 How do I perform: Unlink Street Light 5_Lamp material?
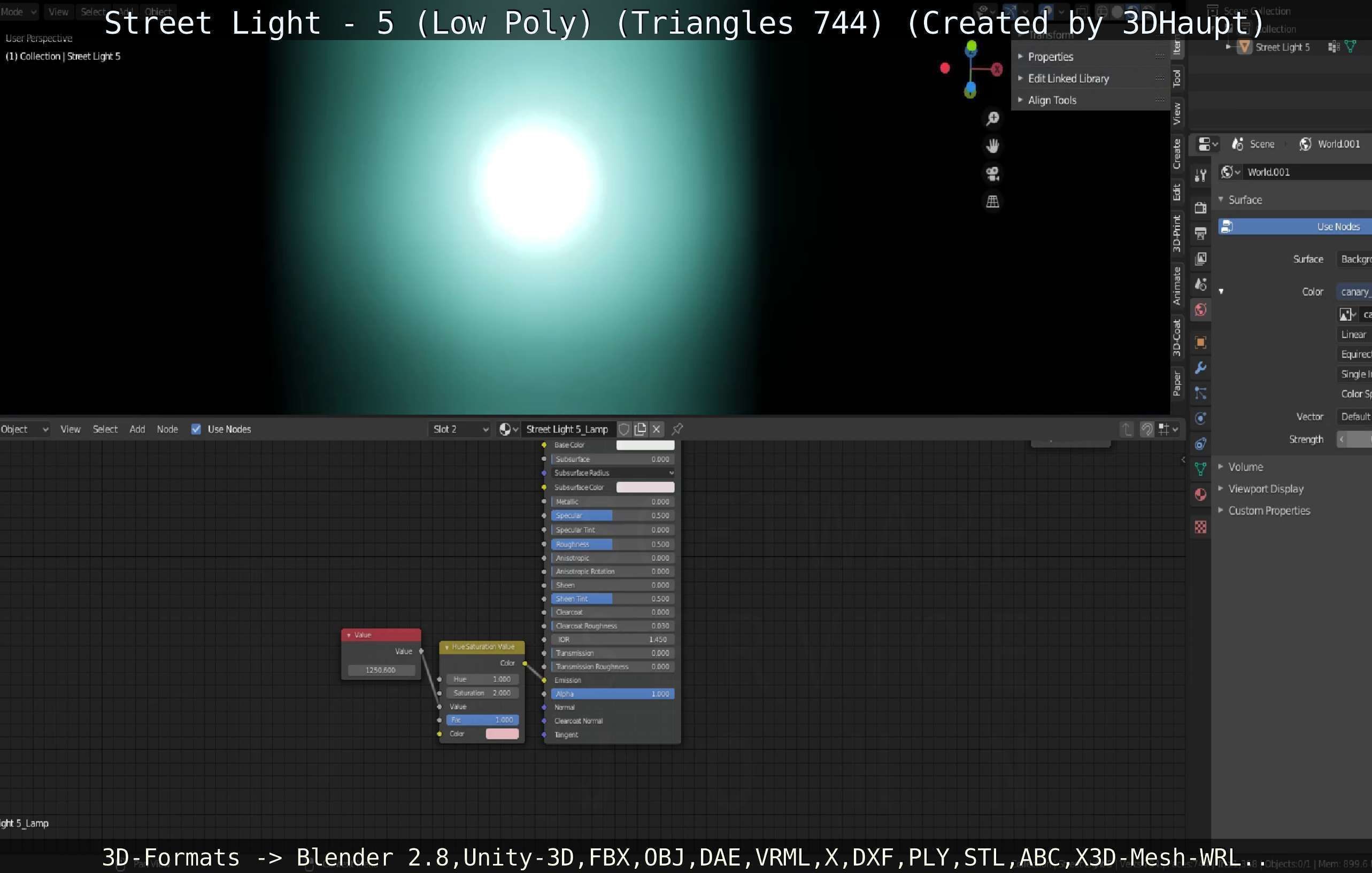click(657, 429)
